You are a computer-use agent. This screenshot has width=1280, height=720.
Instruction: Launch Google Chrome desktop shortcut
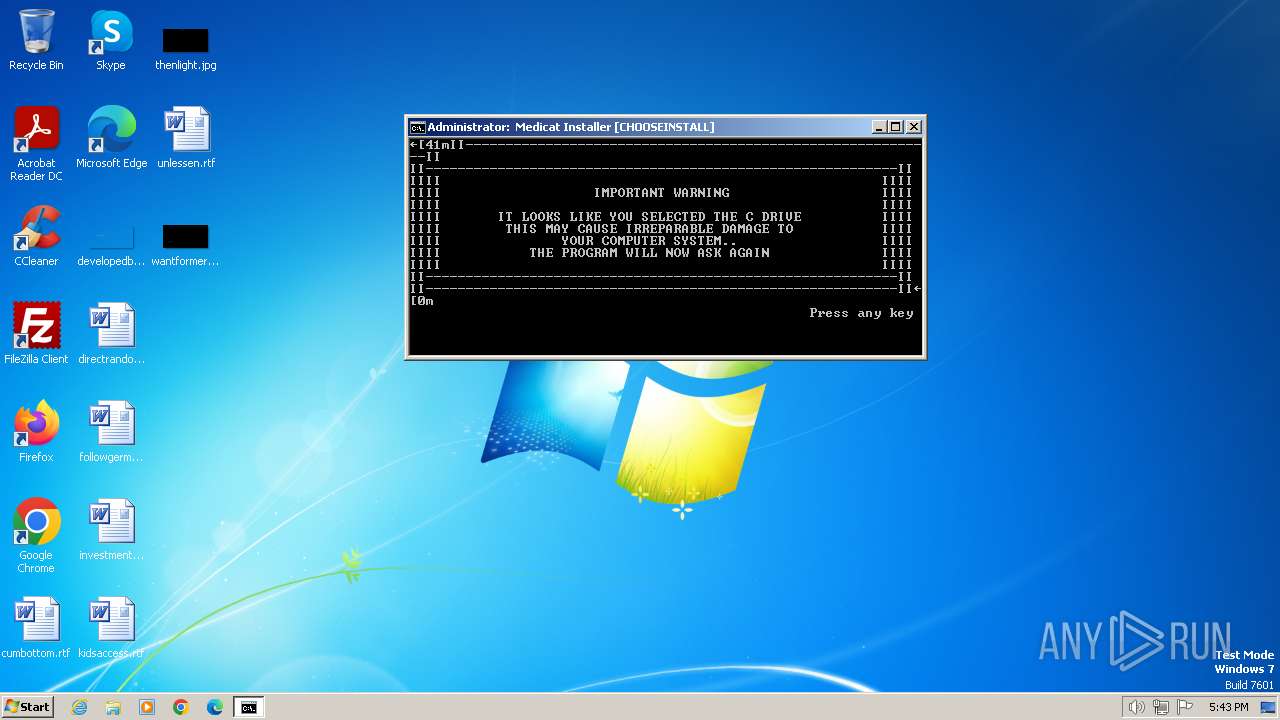point(36,536)
